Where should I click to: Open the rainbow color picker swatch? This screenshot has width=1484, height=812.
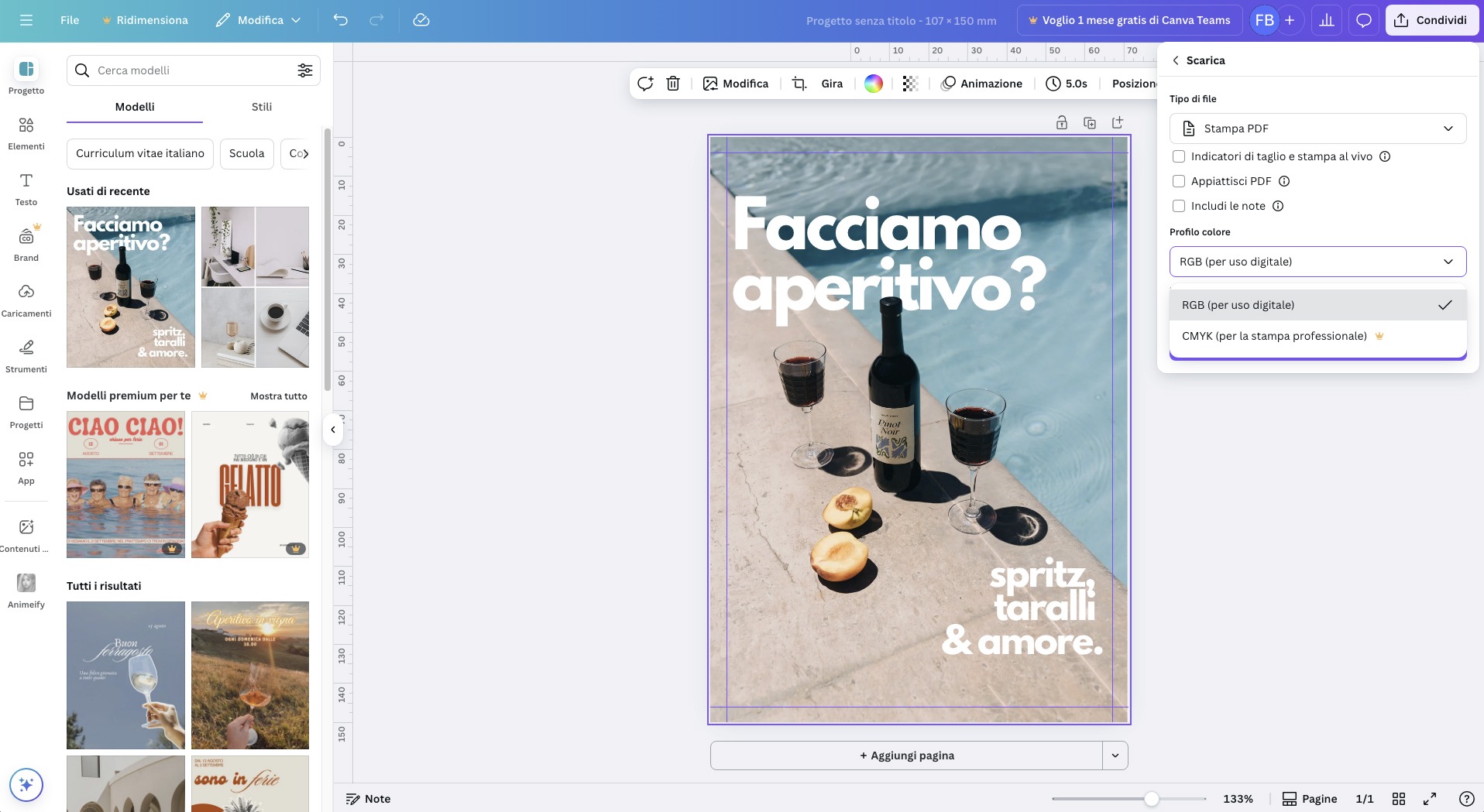(874, 84)
